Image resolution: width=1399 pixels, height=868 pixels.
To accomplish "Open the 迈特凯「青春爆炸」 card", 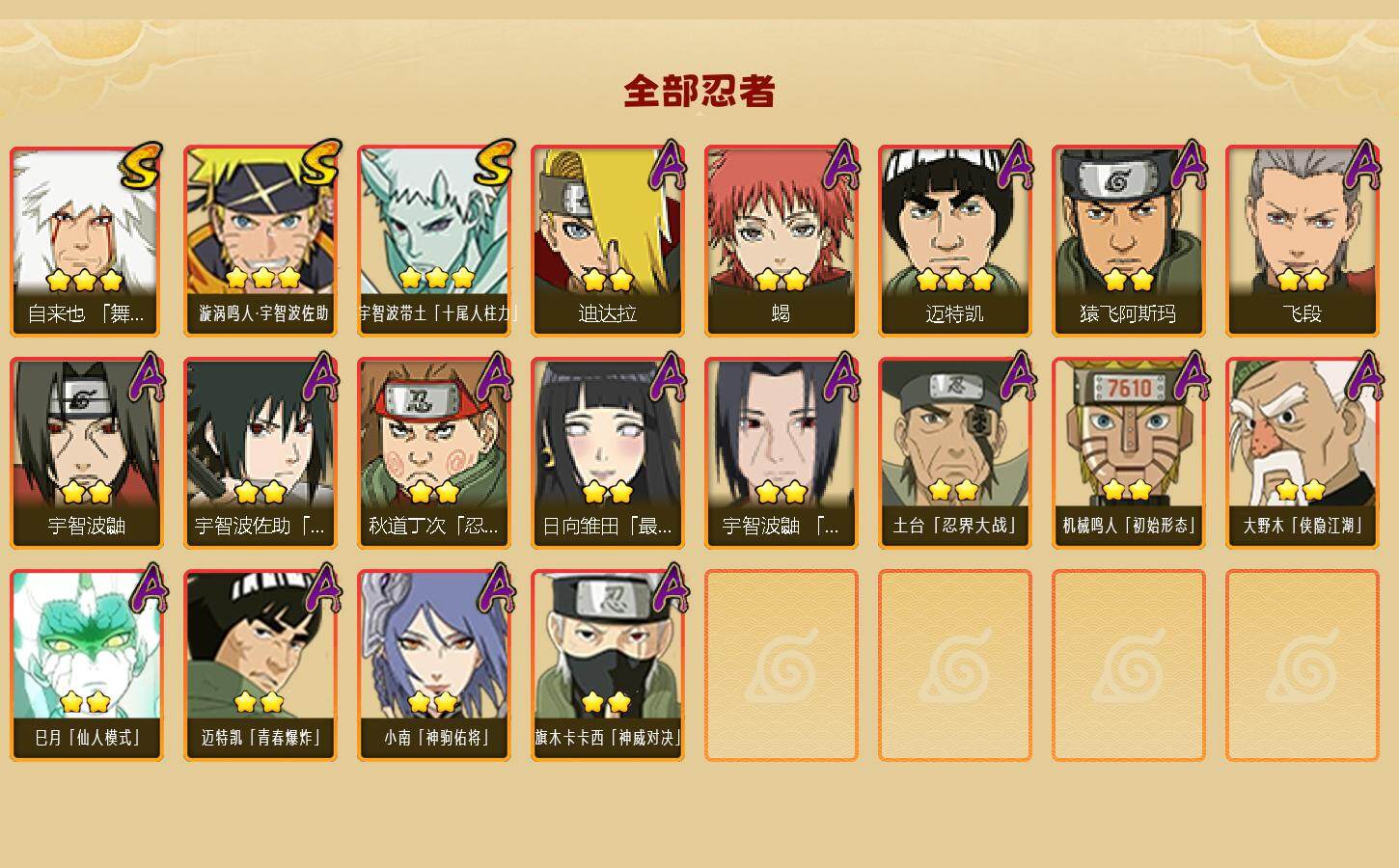I will (x=261, y=665).
